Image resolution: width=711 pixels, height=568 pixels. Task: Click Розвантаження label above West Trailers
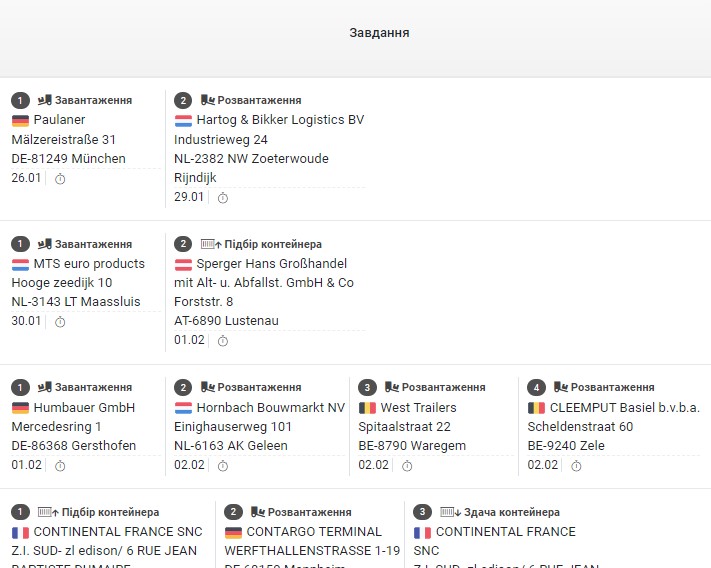point(443,387)
